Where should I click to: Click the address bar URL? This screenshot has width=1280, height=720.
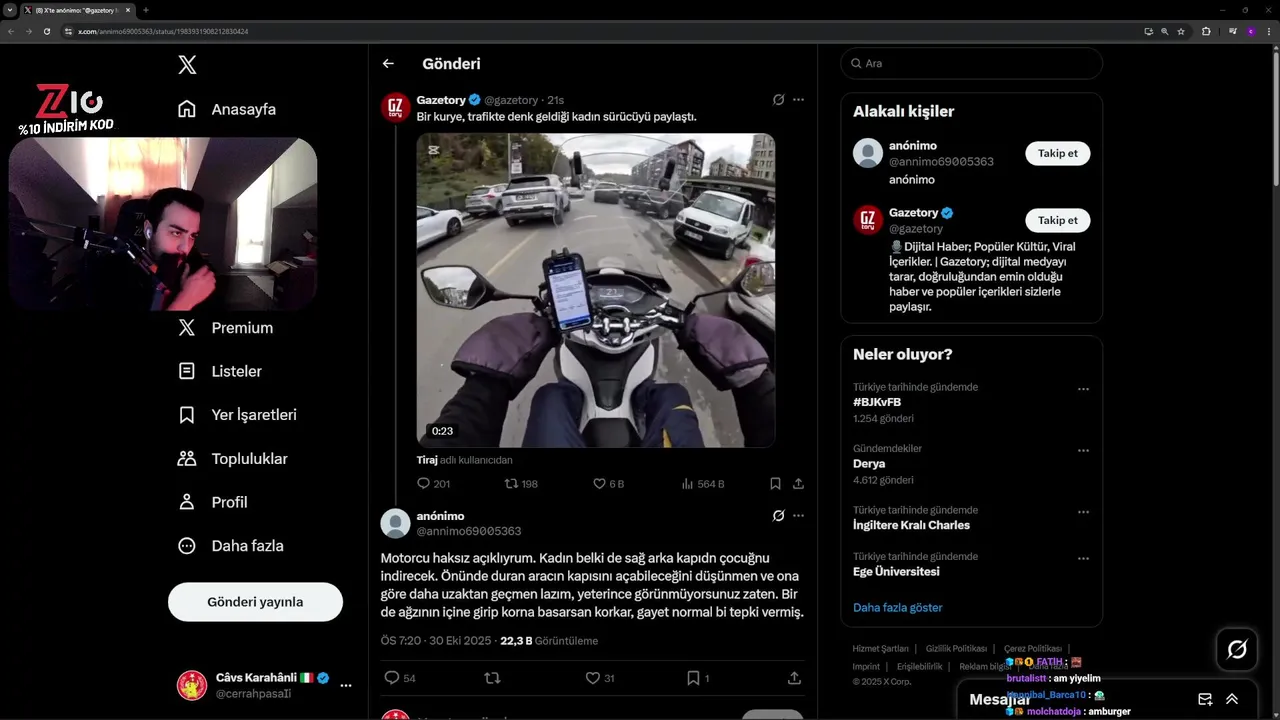tap(163, 31)
